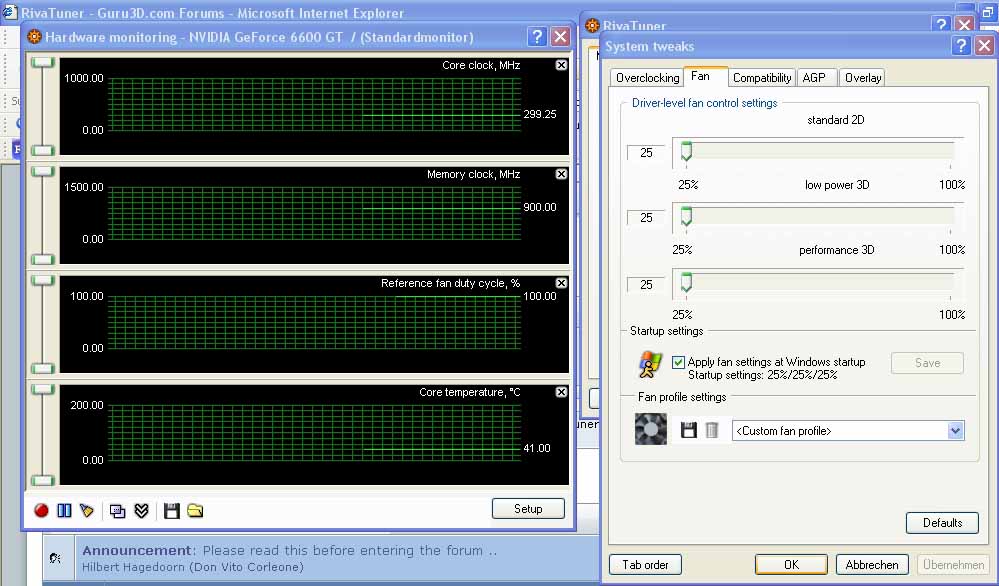
Task: Click the upper range slider handle of Core clock graph
Action: 43,62
